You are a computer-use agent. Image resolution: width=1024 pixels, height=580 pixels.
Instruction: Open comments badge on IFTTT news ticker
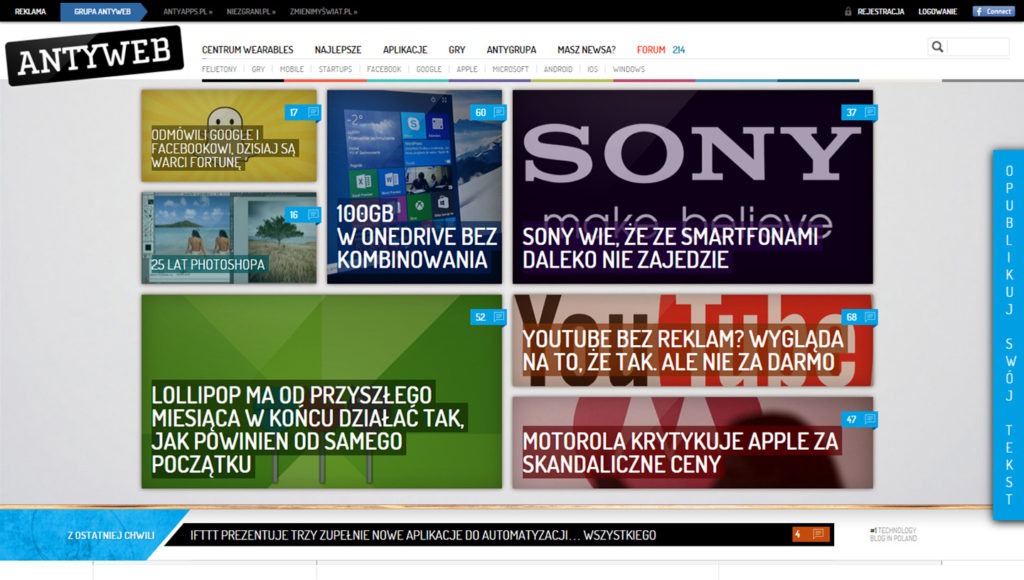810,534
